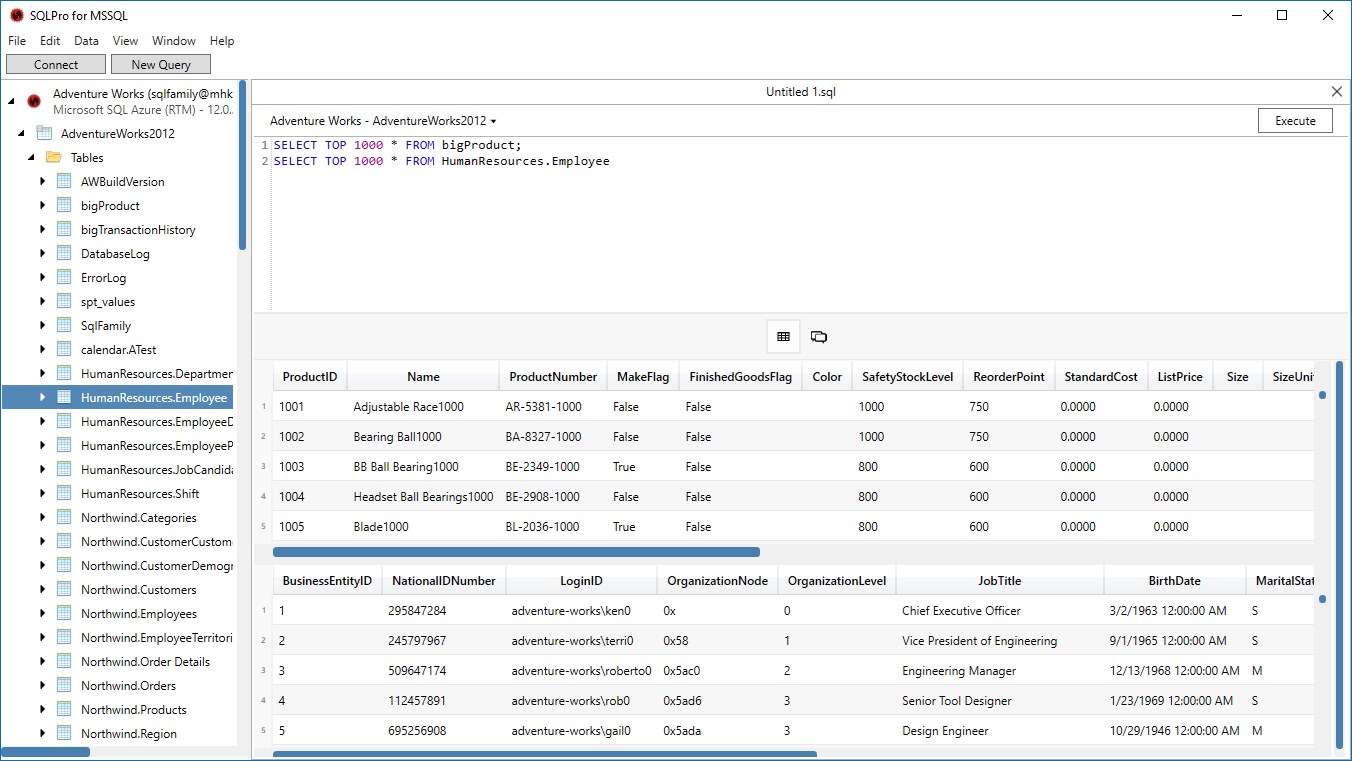Expand the Northwind.Orders table node
The height and width of the screenshot is (761, 1352).
pyautogui.click(x=42, y=685)
